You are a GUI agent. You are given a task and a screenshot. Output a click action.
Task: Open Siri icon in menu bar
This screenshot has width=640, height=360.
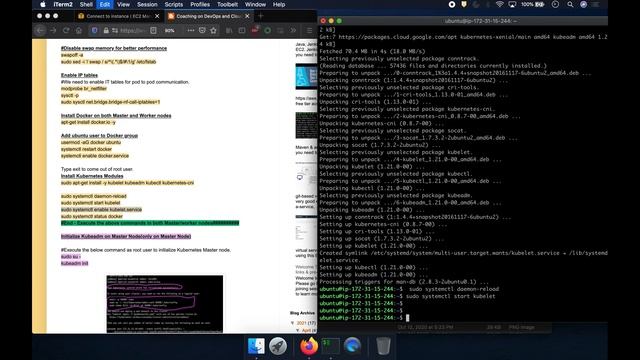tap(584, 4)
